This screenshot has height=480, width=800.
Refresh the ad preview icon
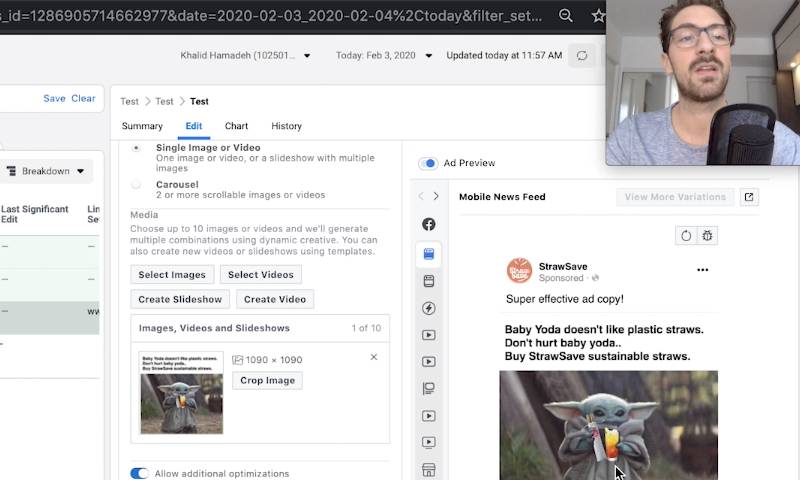pos(686,236)
